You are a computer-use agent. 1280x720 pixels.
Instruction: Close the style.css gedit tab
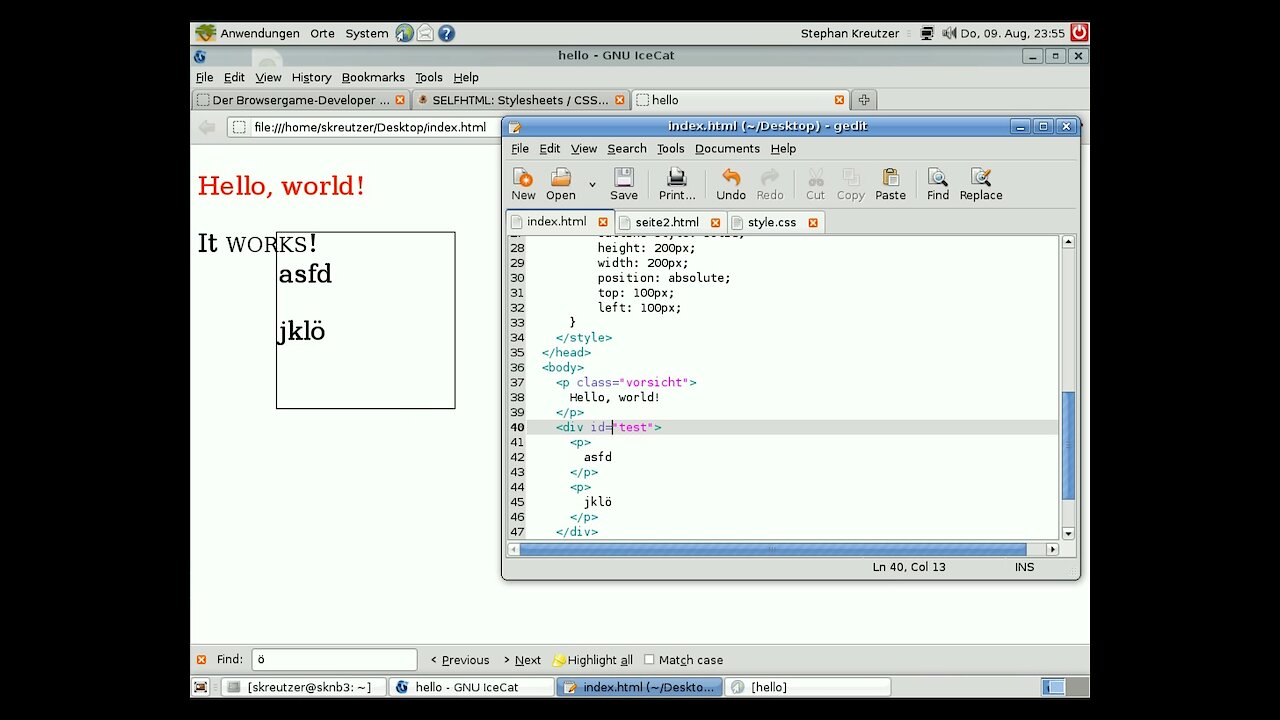pos(813,222)
